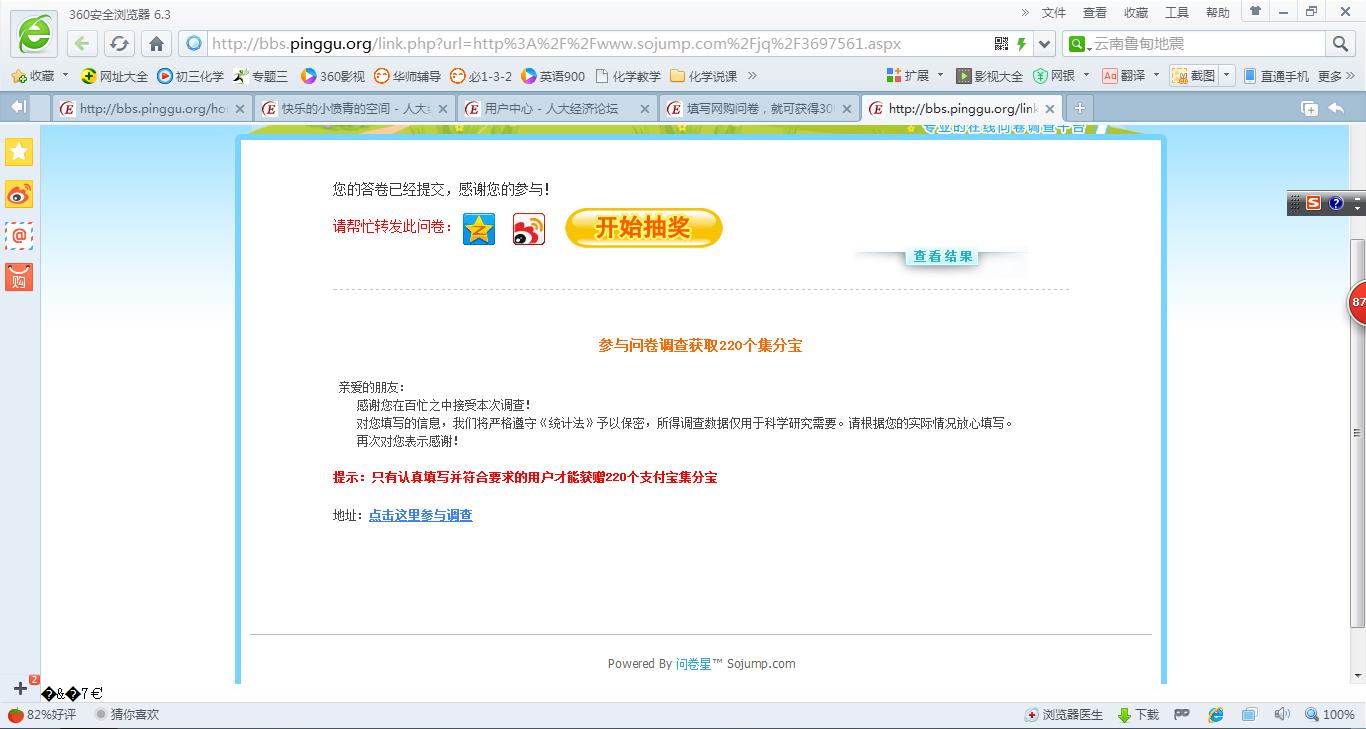Add a sidebar app with plus icon
This screenshot has width=1366, height=729.
click(20, 688)
